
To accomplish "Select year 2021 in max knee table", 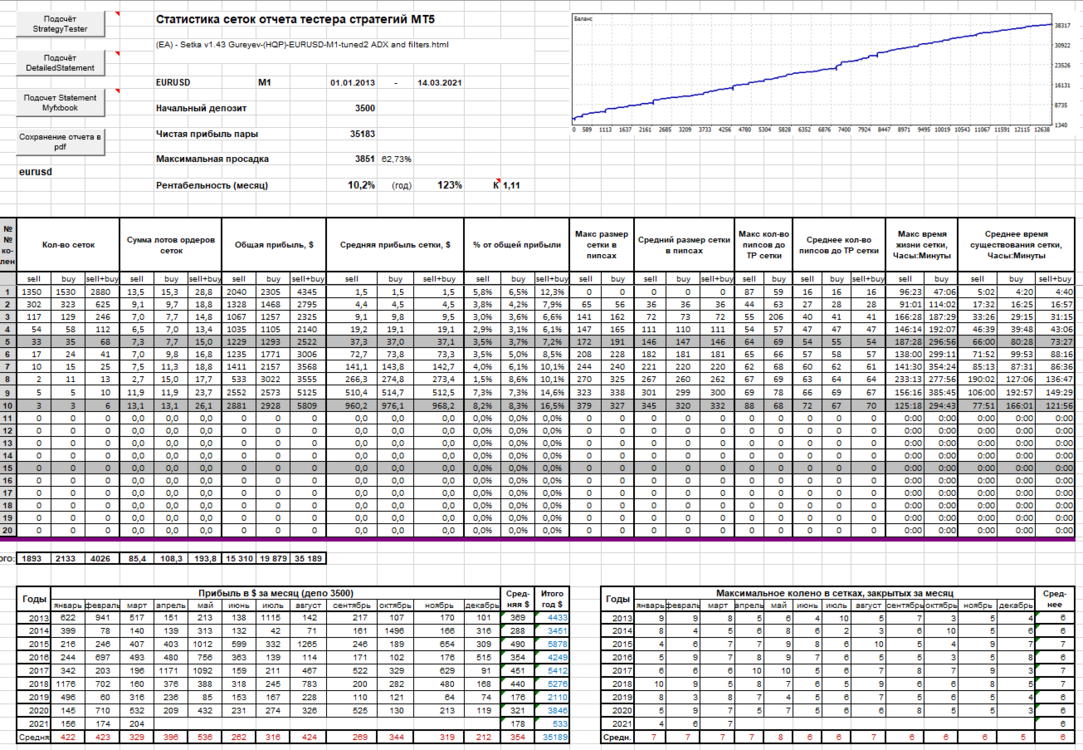I will coord(617,724).
